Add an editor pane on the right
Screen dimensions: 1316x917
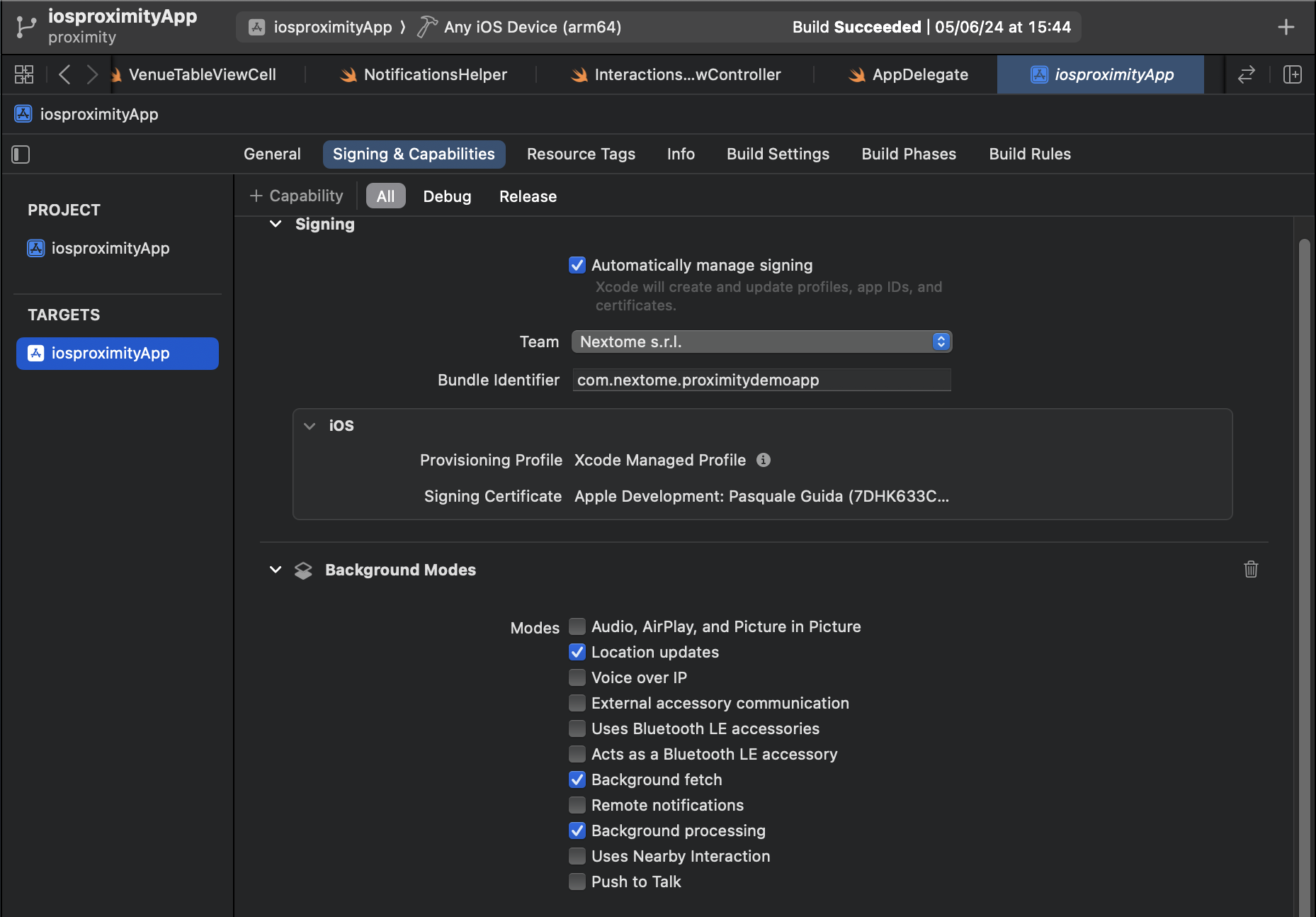pyautogui.click(x=1292, y=74)
